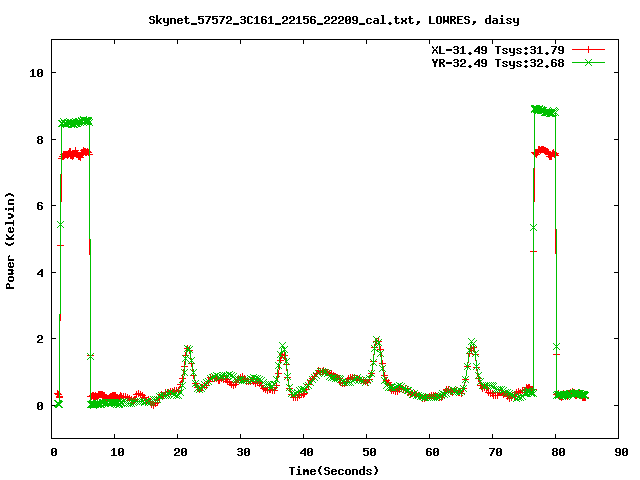640x480 pixels.
Task: Click the Time(Seconds) x-axis label
Action: coord(334,470)
